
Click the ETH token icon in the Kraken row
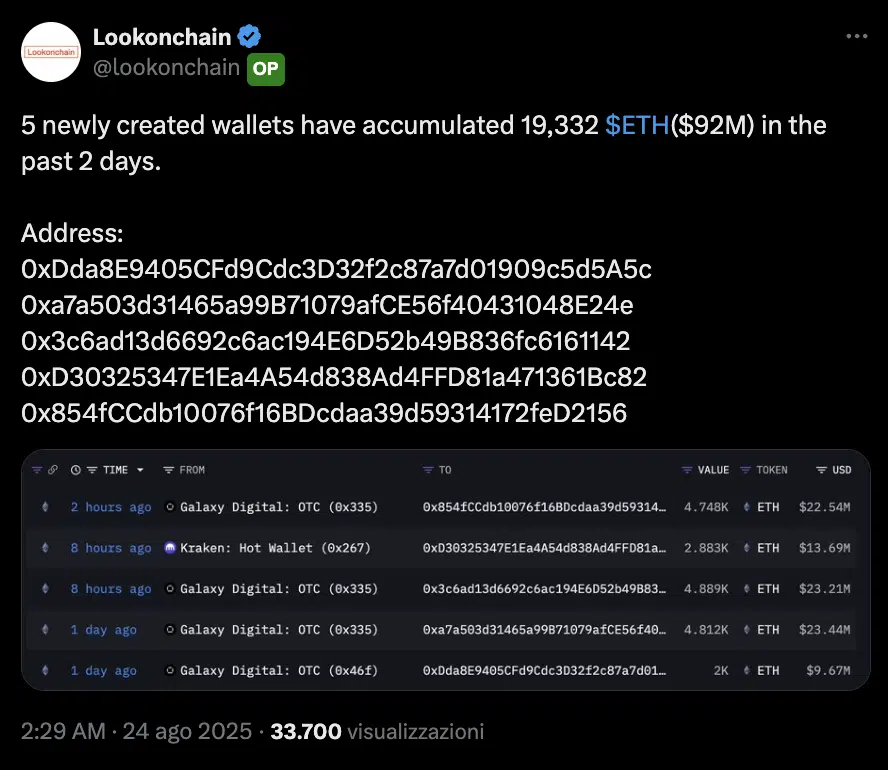pos(747,548)
